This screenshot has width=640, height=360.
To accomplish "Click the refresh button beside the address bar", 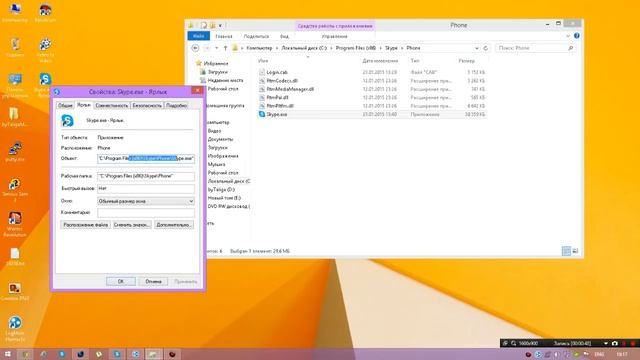I will coord(486,48).
